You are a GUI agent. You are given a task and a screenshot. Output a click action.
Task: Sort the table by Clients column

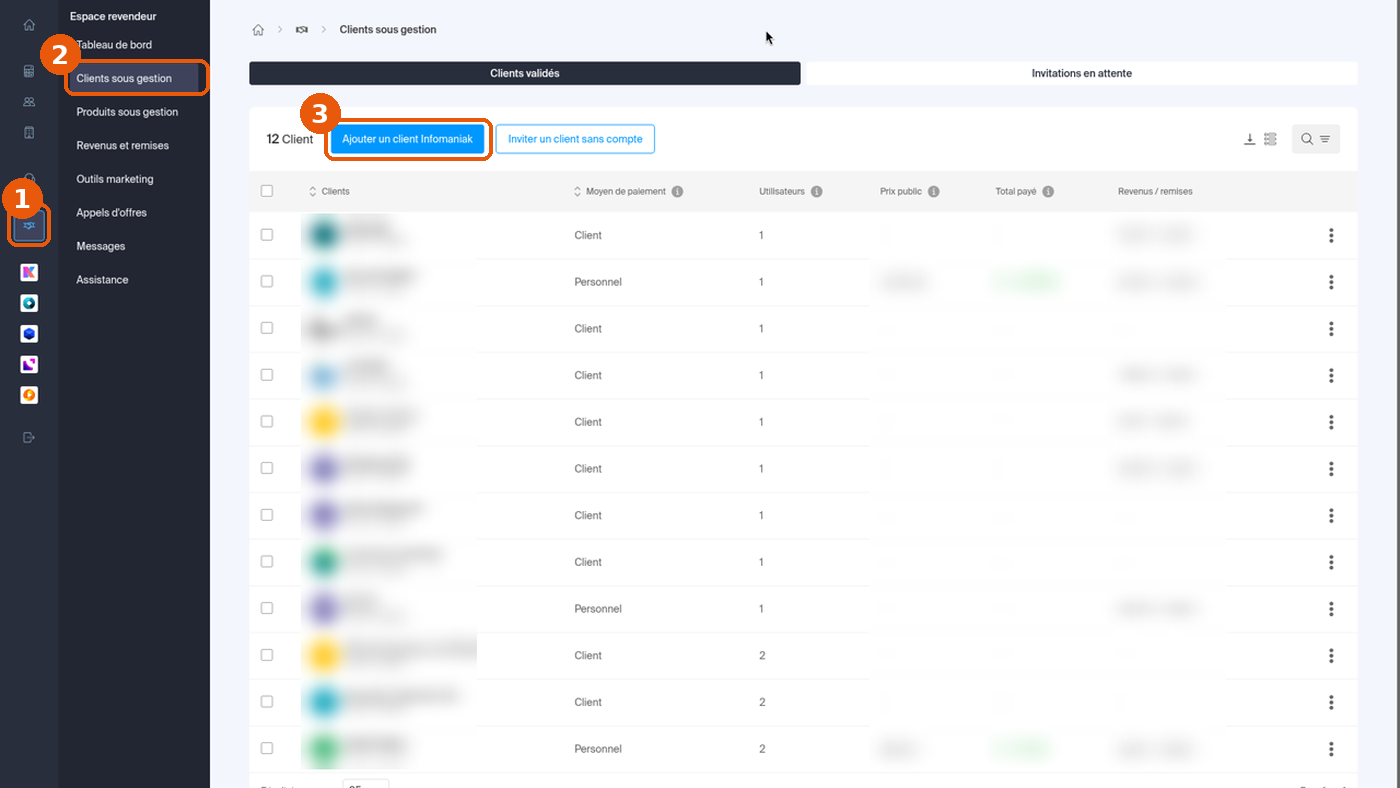[x=329, y=191]
